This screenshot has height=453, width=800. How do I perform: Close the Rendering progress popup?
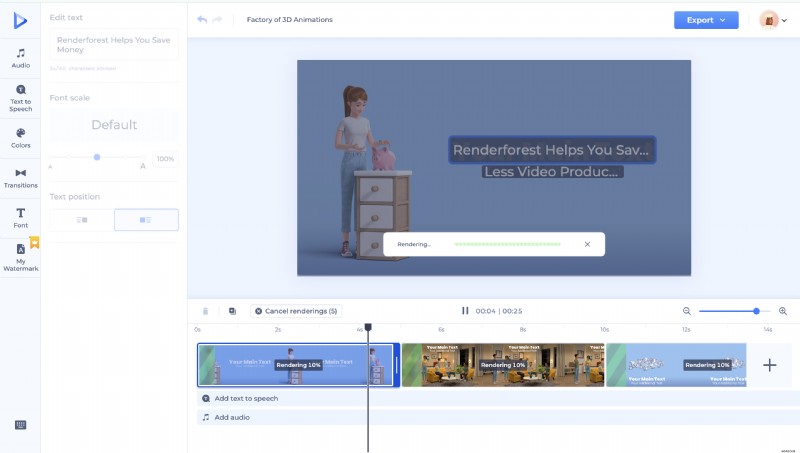587,244
